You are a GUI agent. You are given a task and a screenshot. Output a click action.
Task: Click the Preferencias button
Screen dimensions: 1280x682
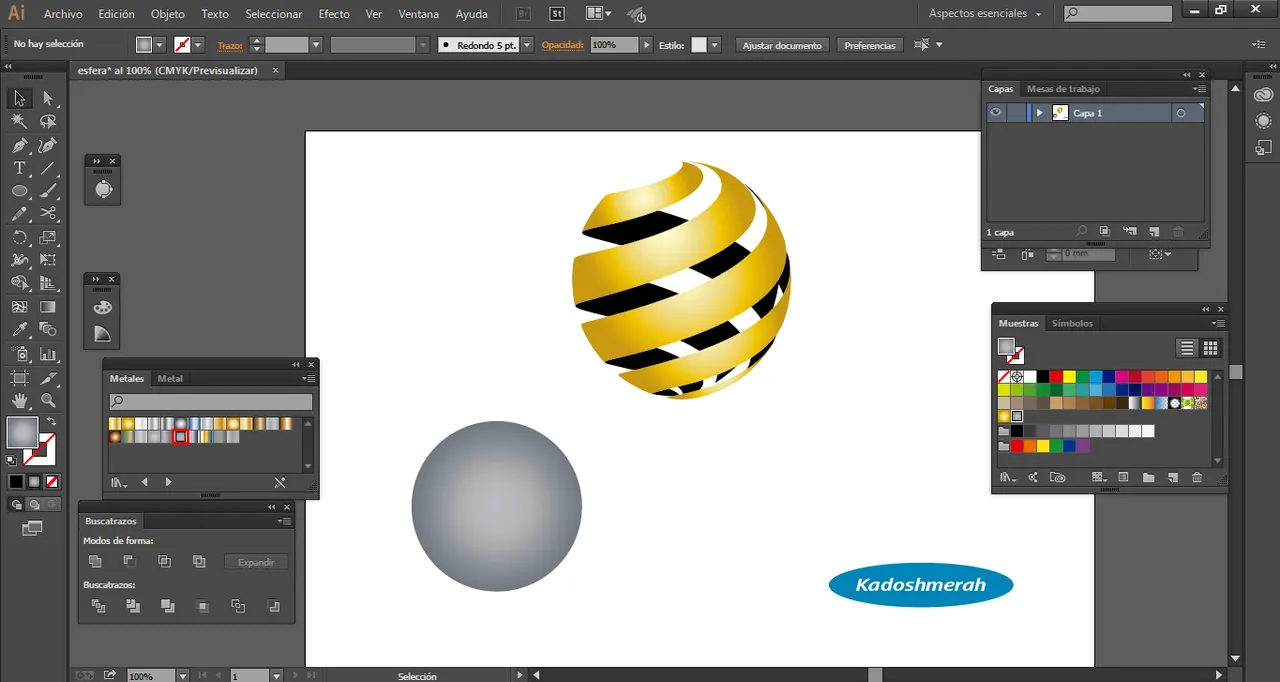(870, 45)
